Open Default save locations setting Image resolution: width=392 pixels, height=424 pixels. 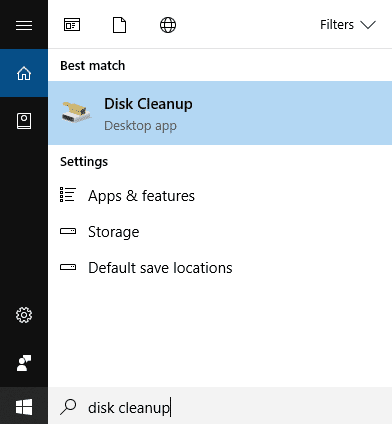pyautogui.click(x=220, y=268)
